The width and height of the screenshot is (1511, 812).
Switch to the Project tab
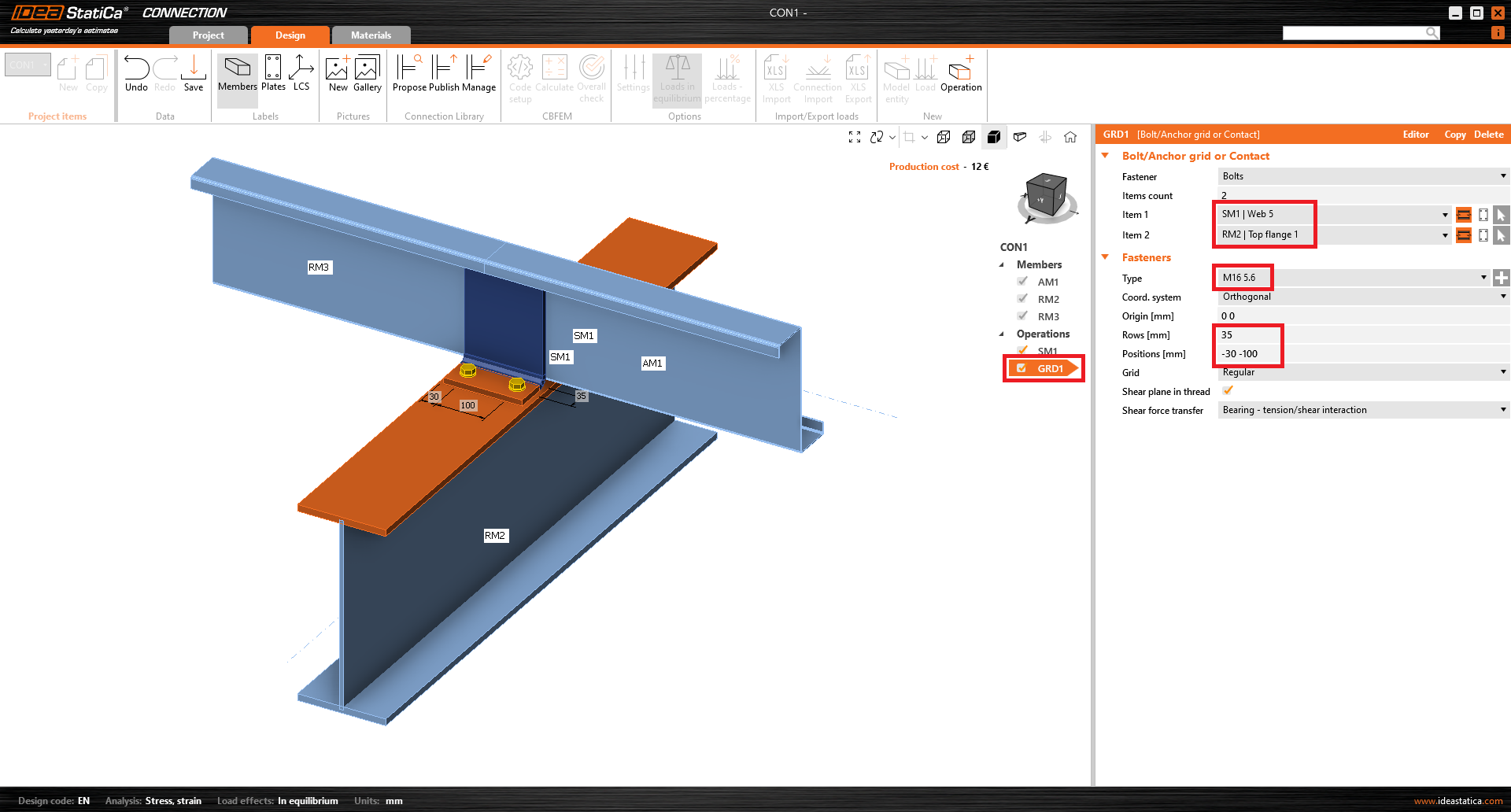tap(208, 35)
